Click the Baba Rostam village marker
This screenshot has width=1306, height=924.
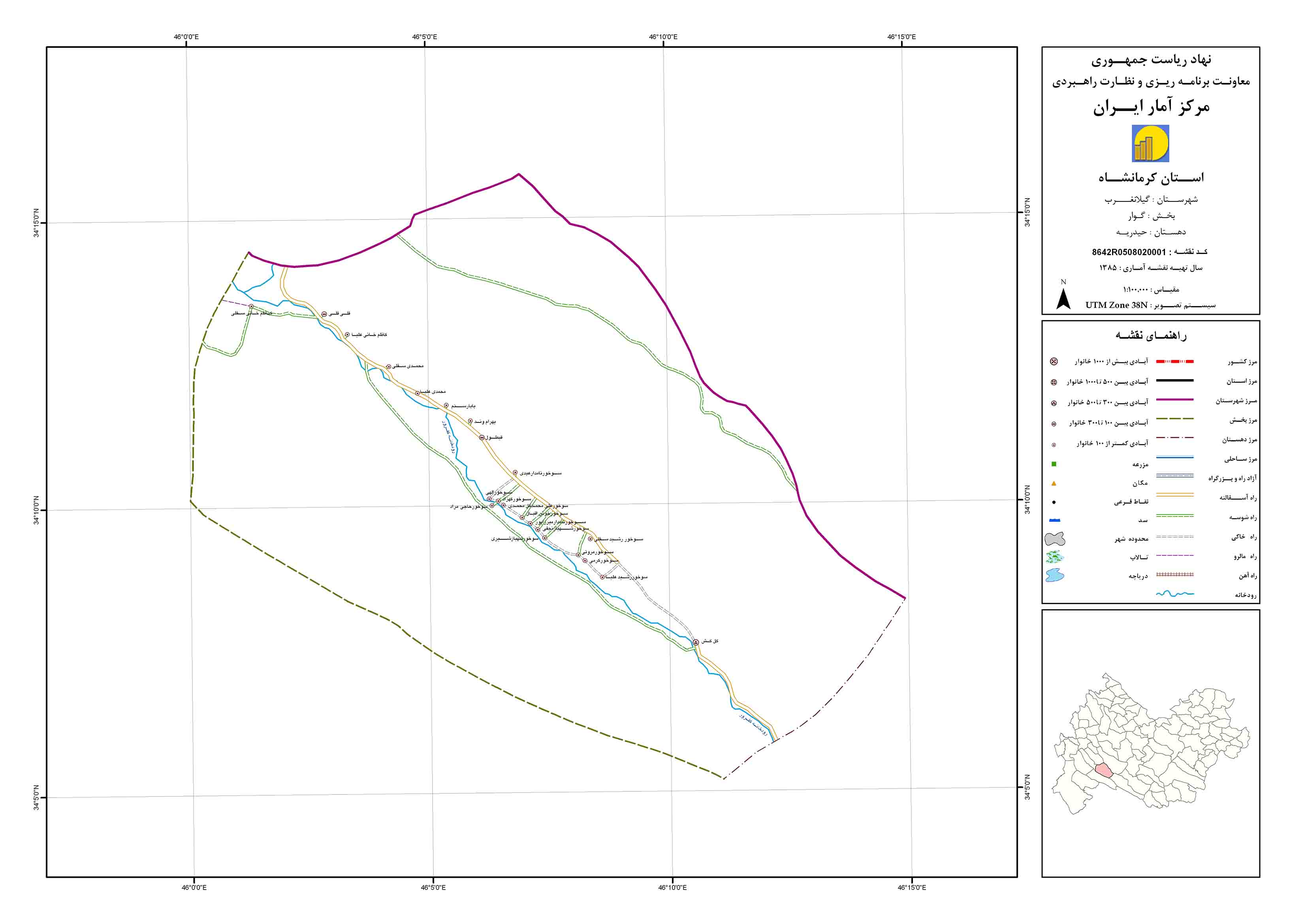(446, 406)
